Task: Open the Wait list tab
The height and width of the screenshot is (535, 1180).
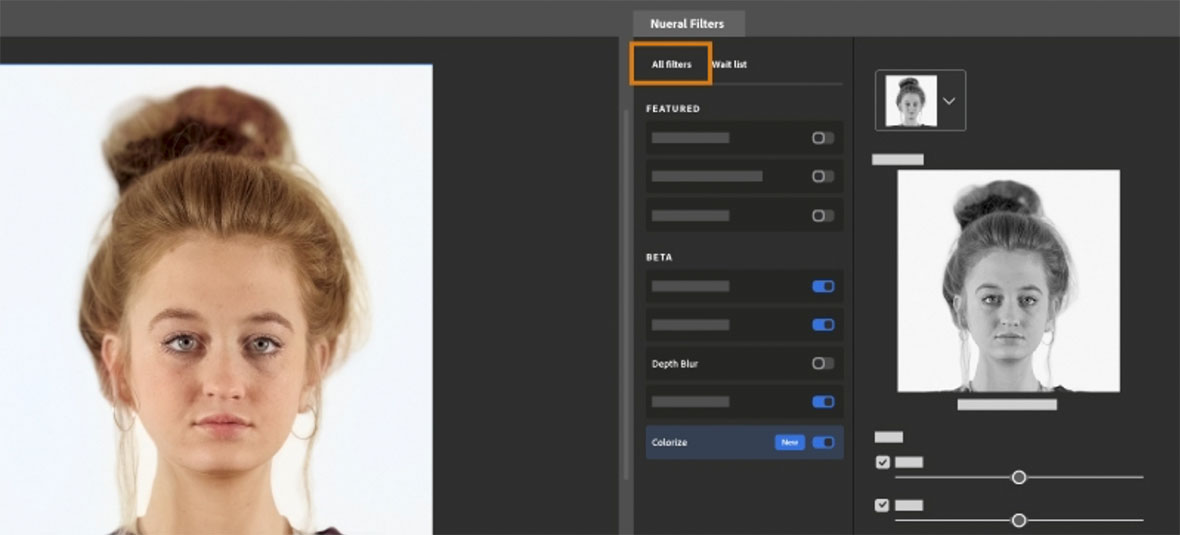Action: click(729, 64)
